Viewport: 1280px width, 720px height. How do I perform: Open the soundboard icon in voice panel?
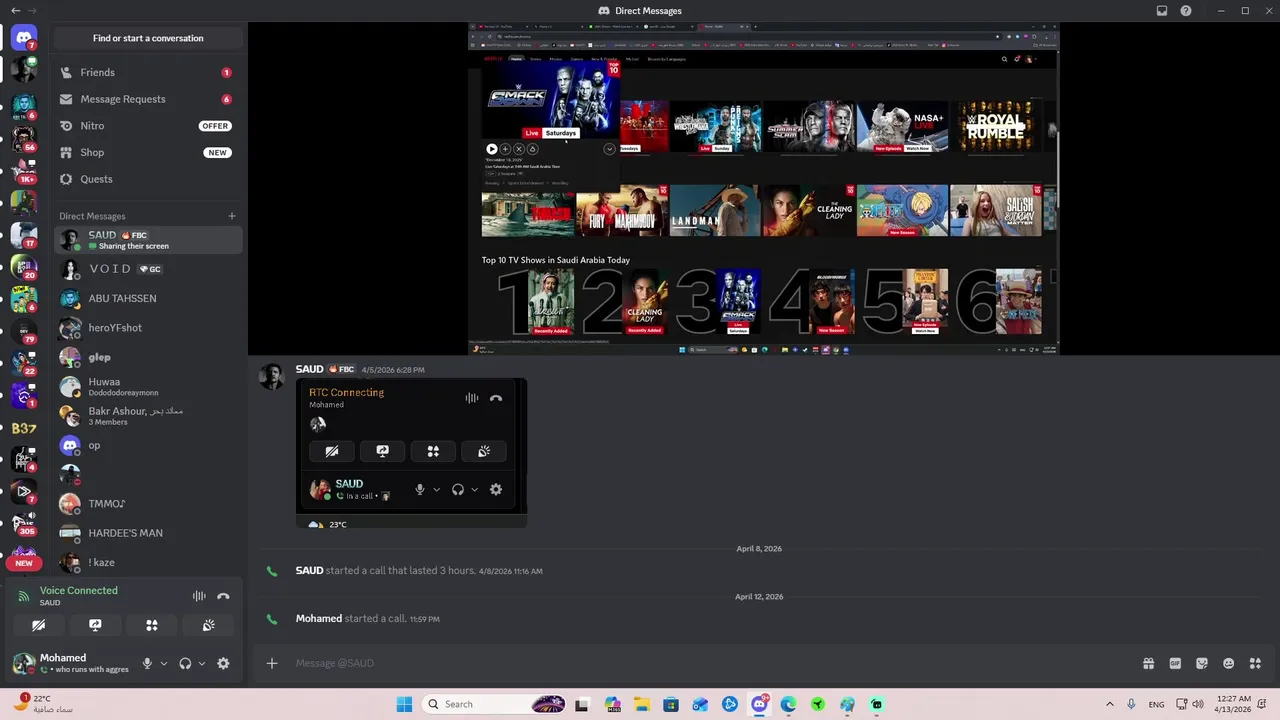[x=208, y=625]
